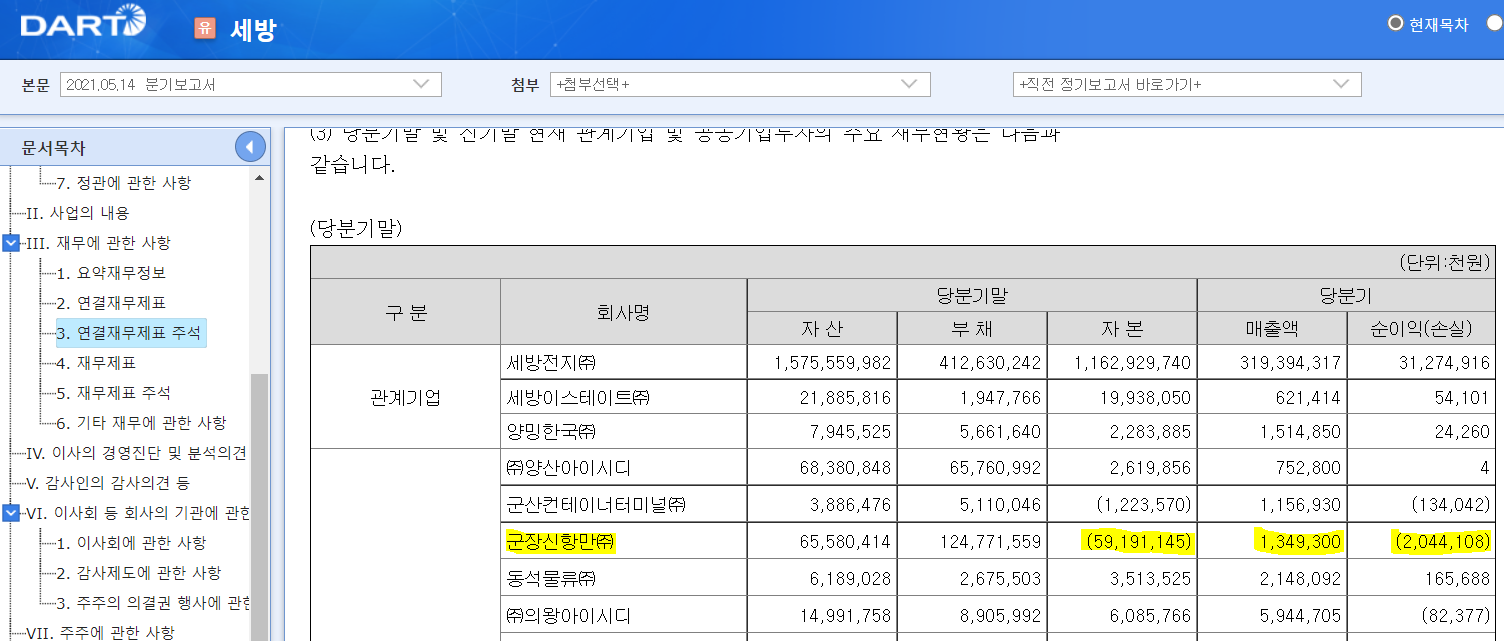Open VII. 주주에 관한 사항
1504x641 pixels.
(99, 632)
